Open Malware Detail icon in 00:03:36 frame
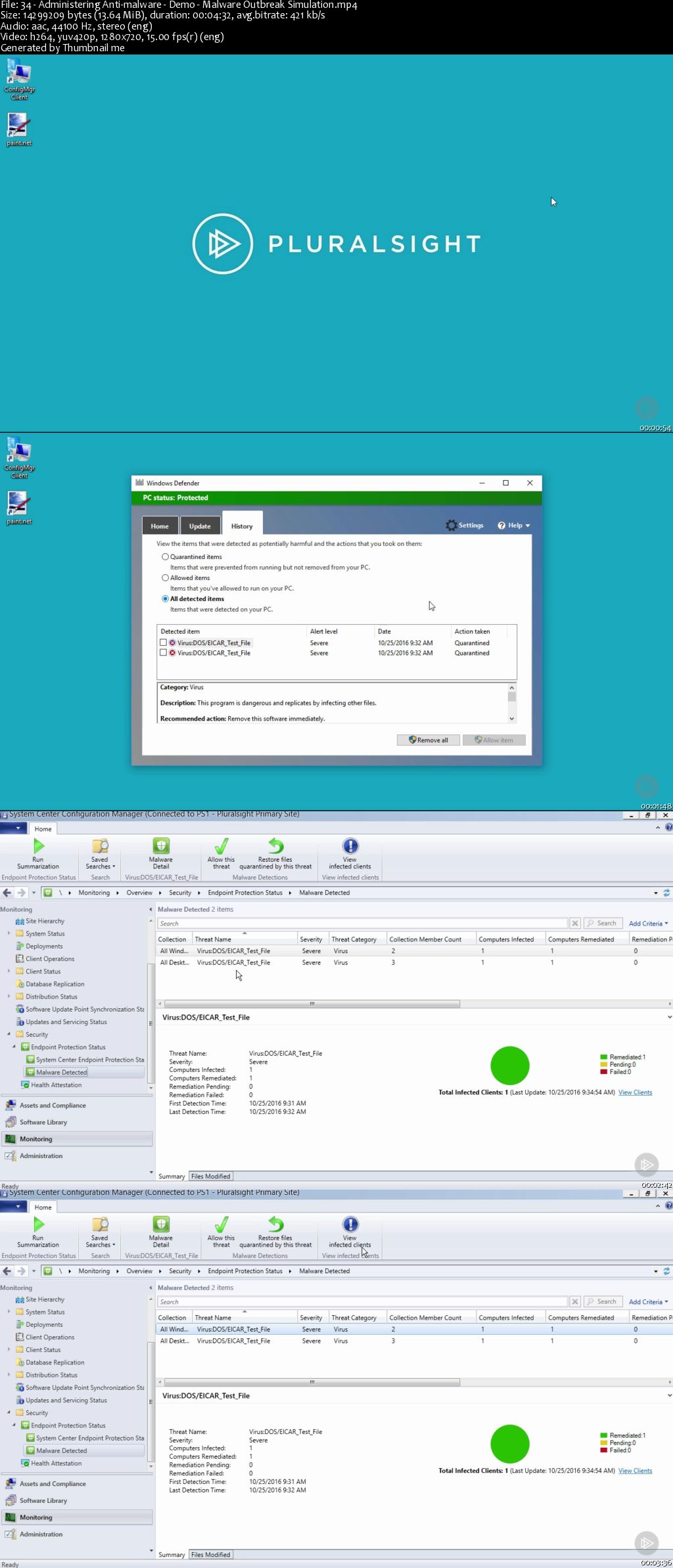 click(x=161, y=1224)
